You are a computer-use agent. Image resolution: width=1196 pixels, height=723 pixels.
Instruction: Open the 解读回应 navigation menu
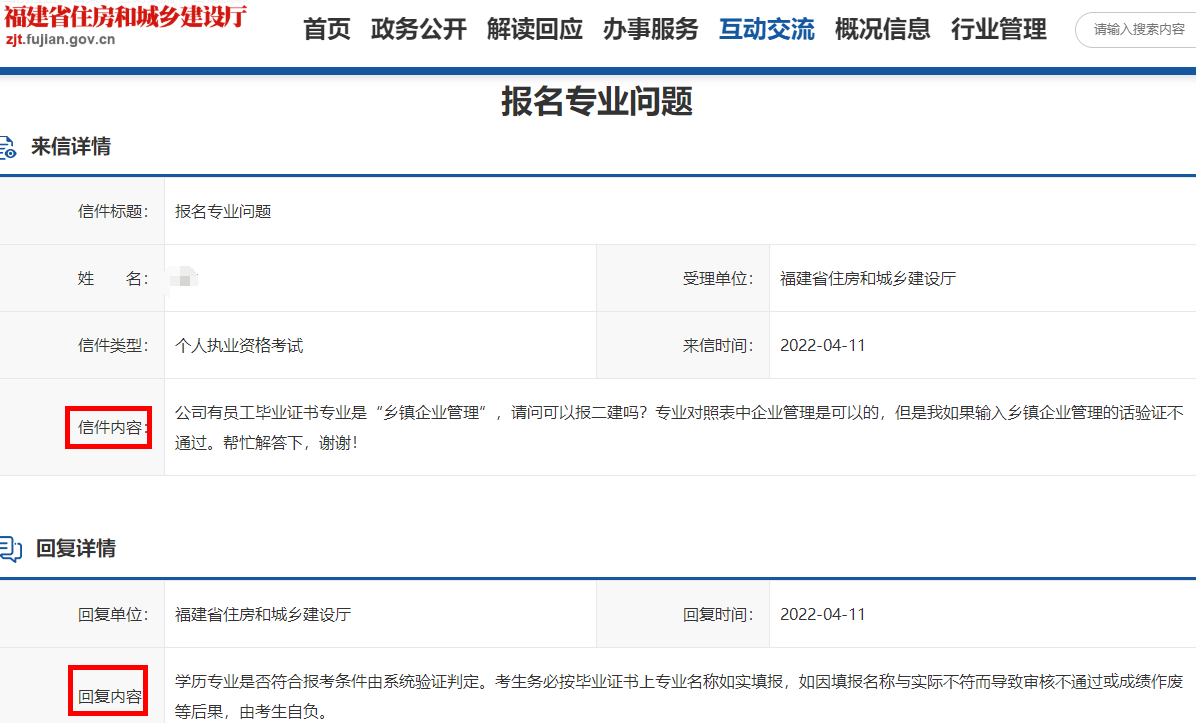coord(535,30)
